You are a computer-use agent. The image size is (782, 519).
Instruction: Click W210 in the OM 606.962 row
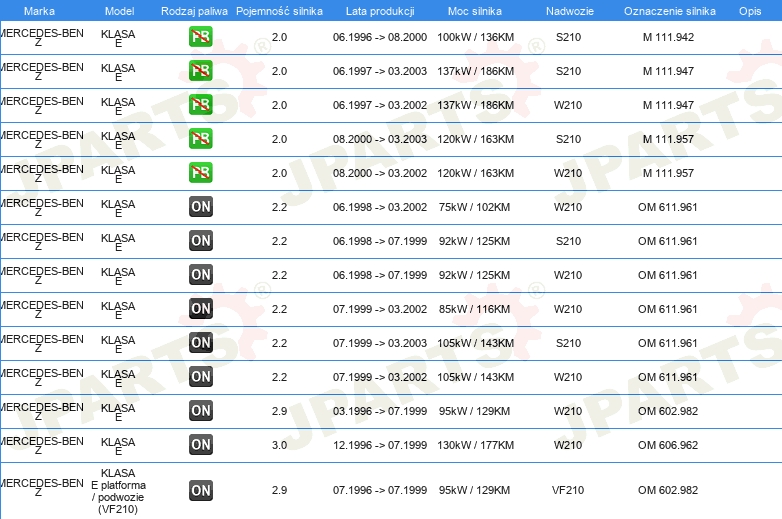coord(568,445)
